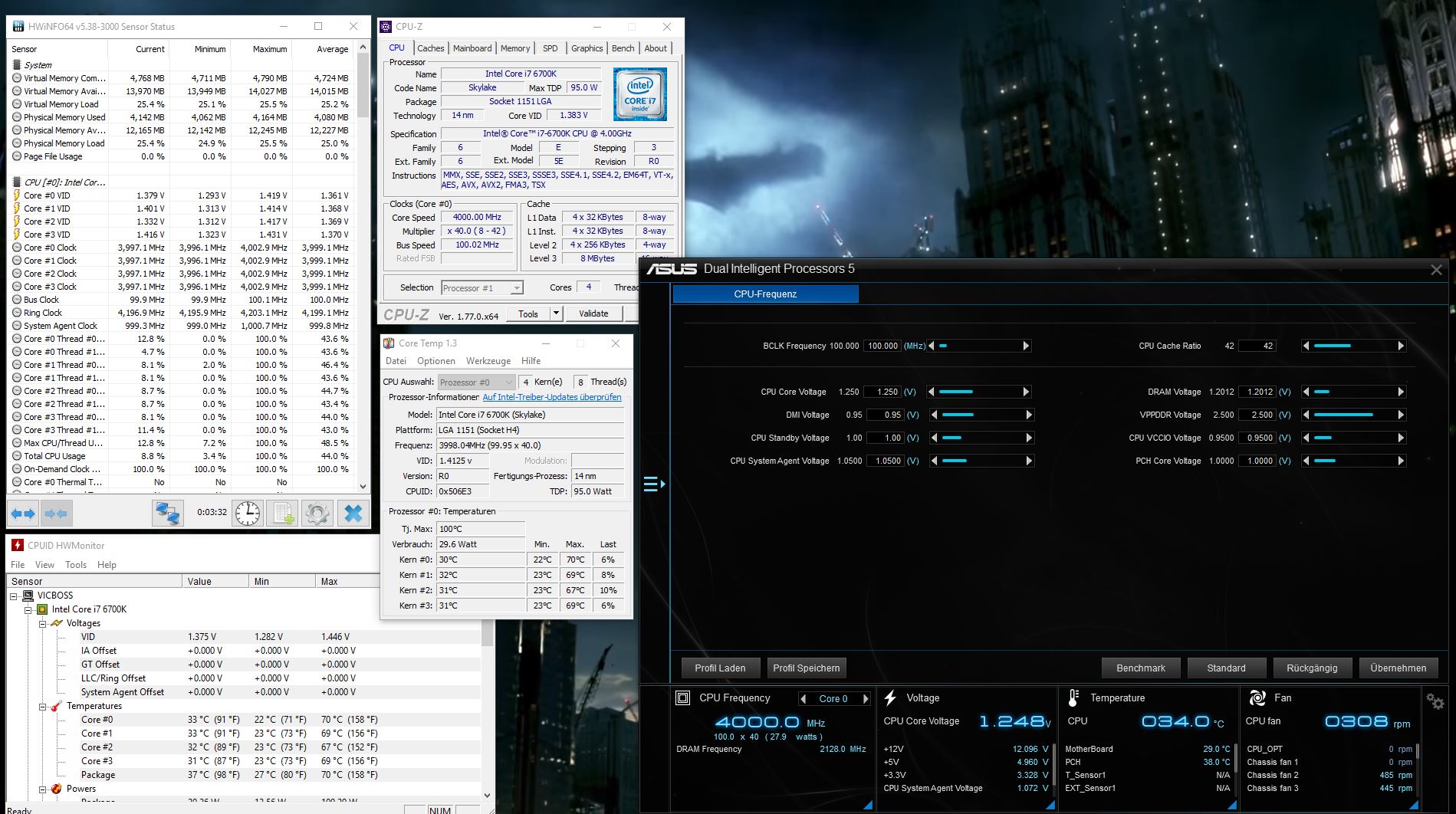Open ASUS monitoring settings gear
The width and height of the screenshot is (1456, 814).
click(1435, 701)
